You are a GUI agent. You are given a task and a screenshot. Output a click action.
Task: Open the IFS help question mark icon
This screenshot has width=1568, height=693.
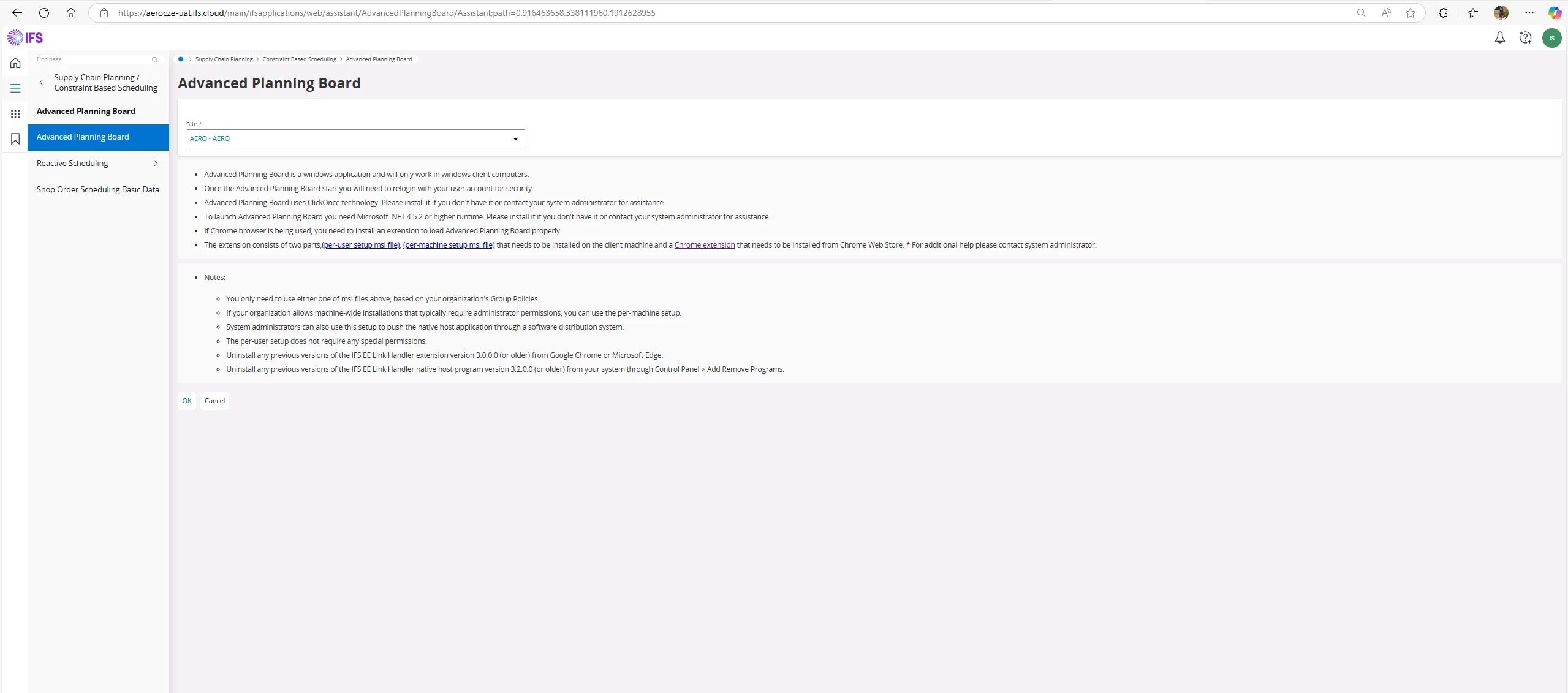pos(1526,38)
